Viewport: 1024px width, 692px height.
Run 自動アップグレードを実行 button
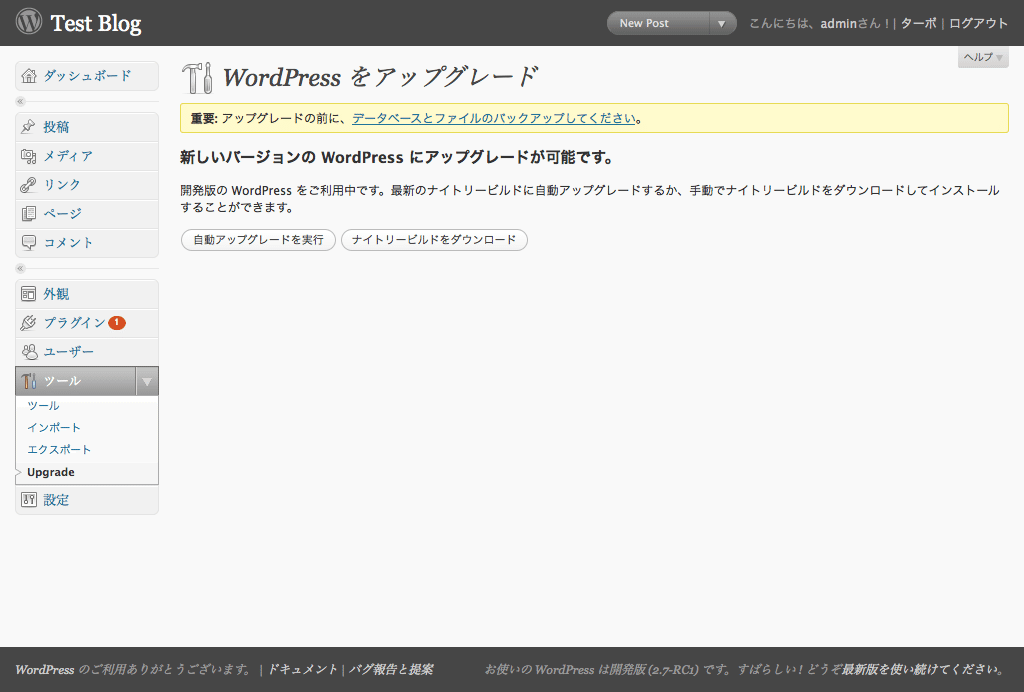[x=258, y=240]
